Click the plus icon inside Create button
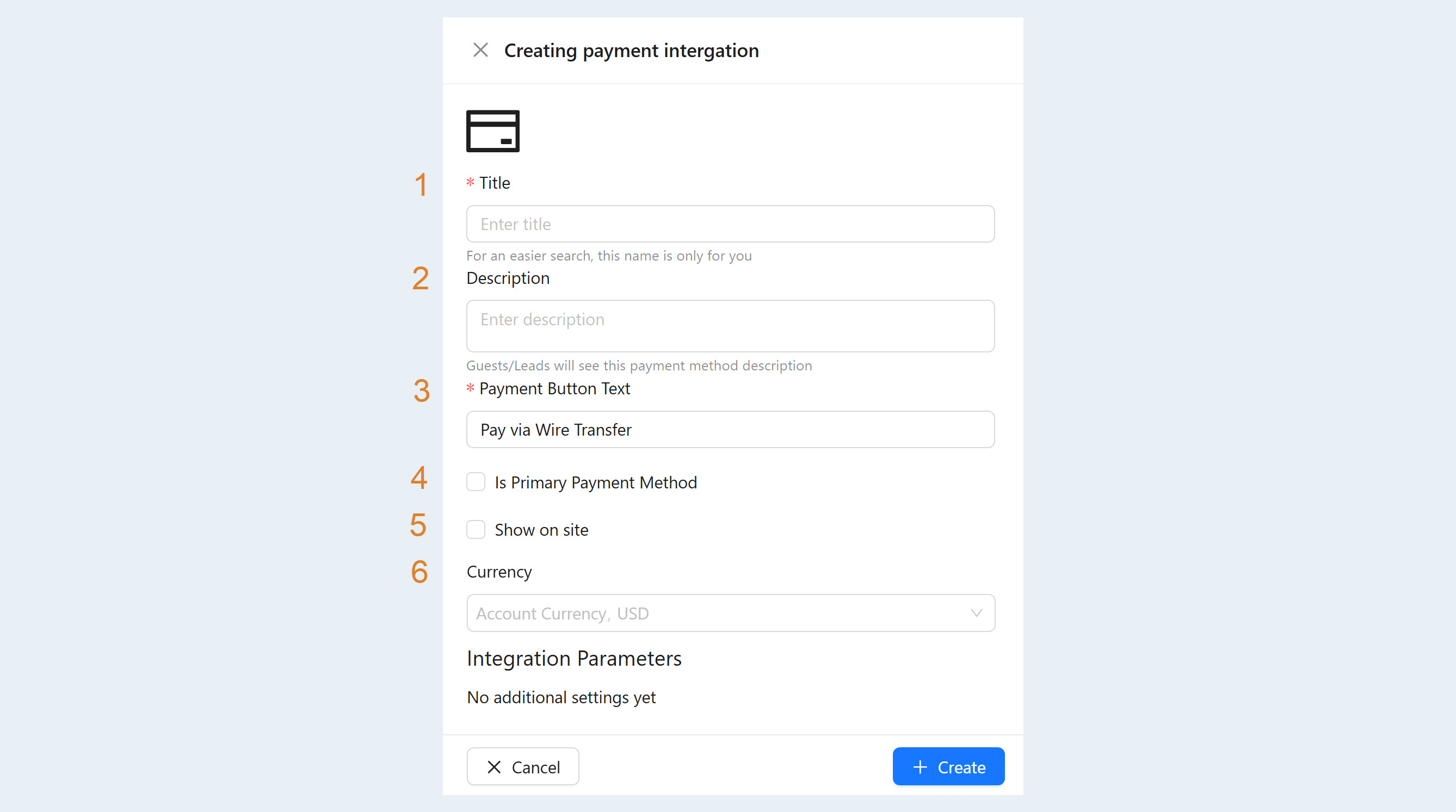Screen dimensions: 1456x812 click(920, 767)
